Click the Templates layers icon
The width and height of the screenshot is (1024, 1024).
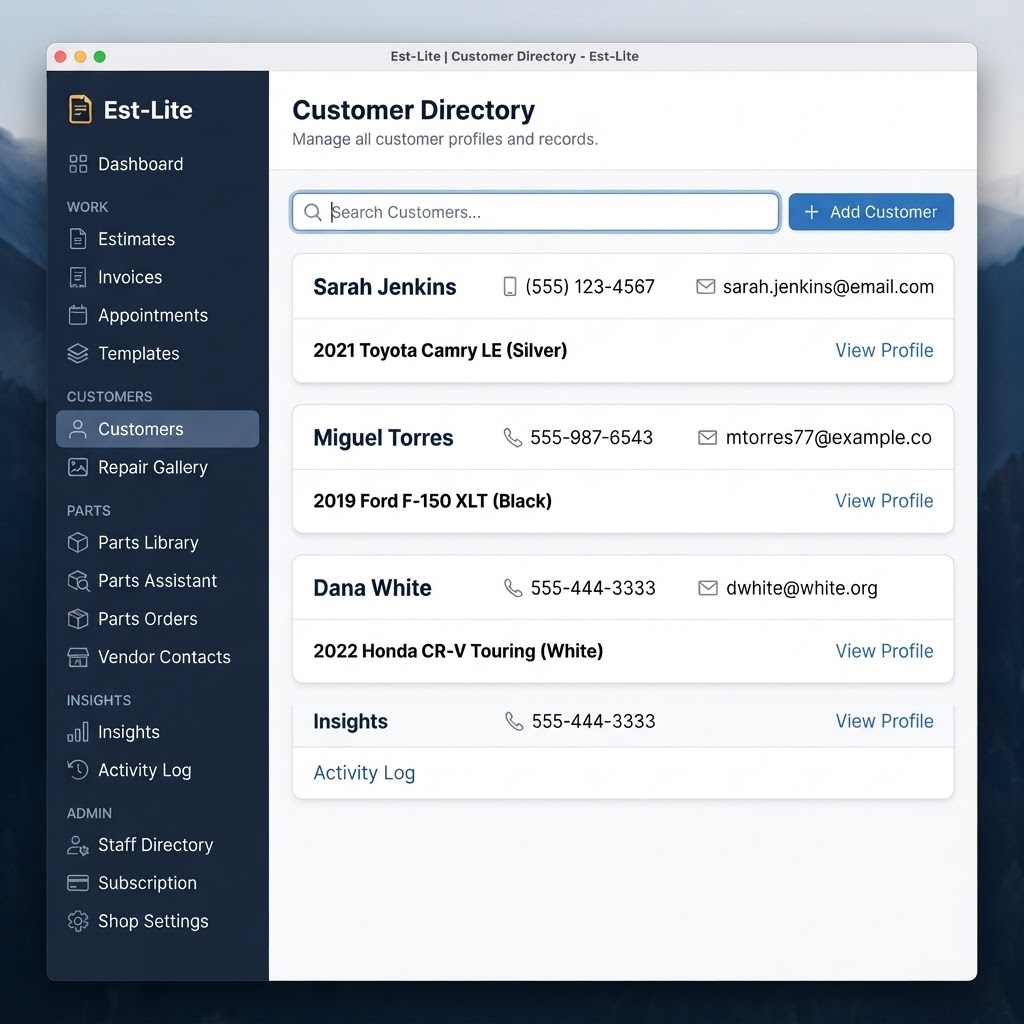78,353
